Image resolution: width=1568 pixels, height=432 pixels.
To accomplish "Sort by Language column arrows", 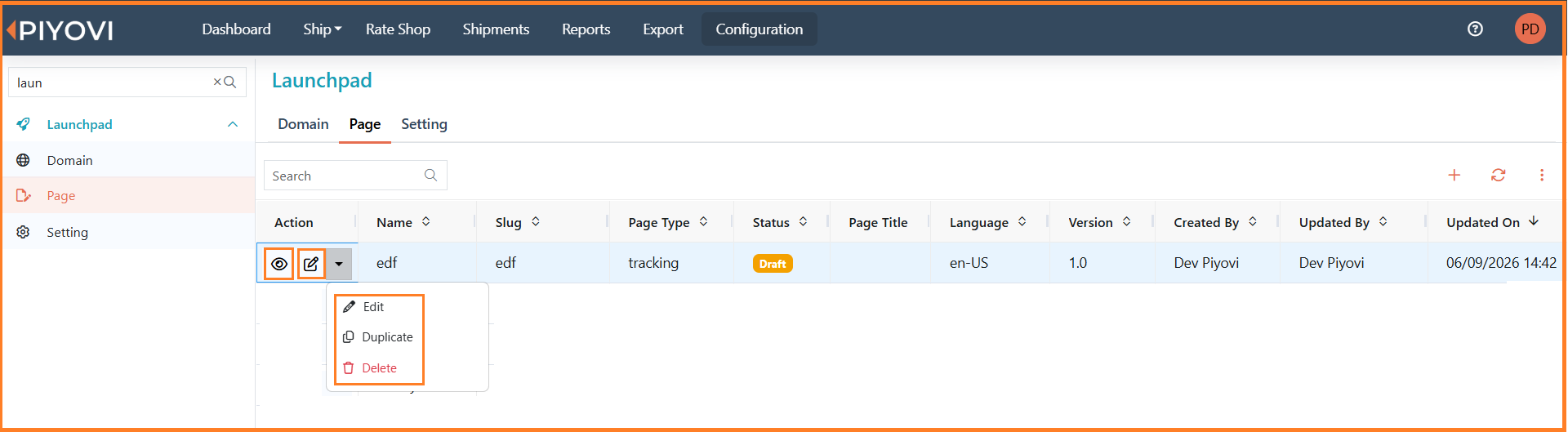I will pyautogui.click(x=1022, y=221).
